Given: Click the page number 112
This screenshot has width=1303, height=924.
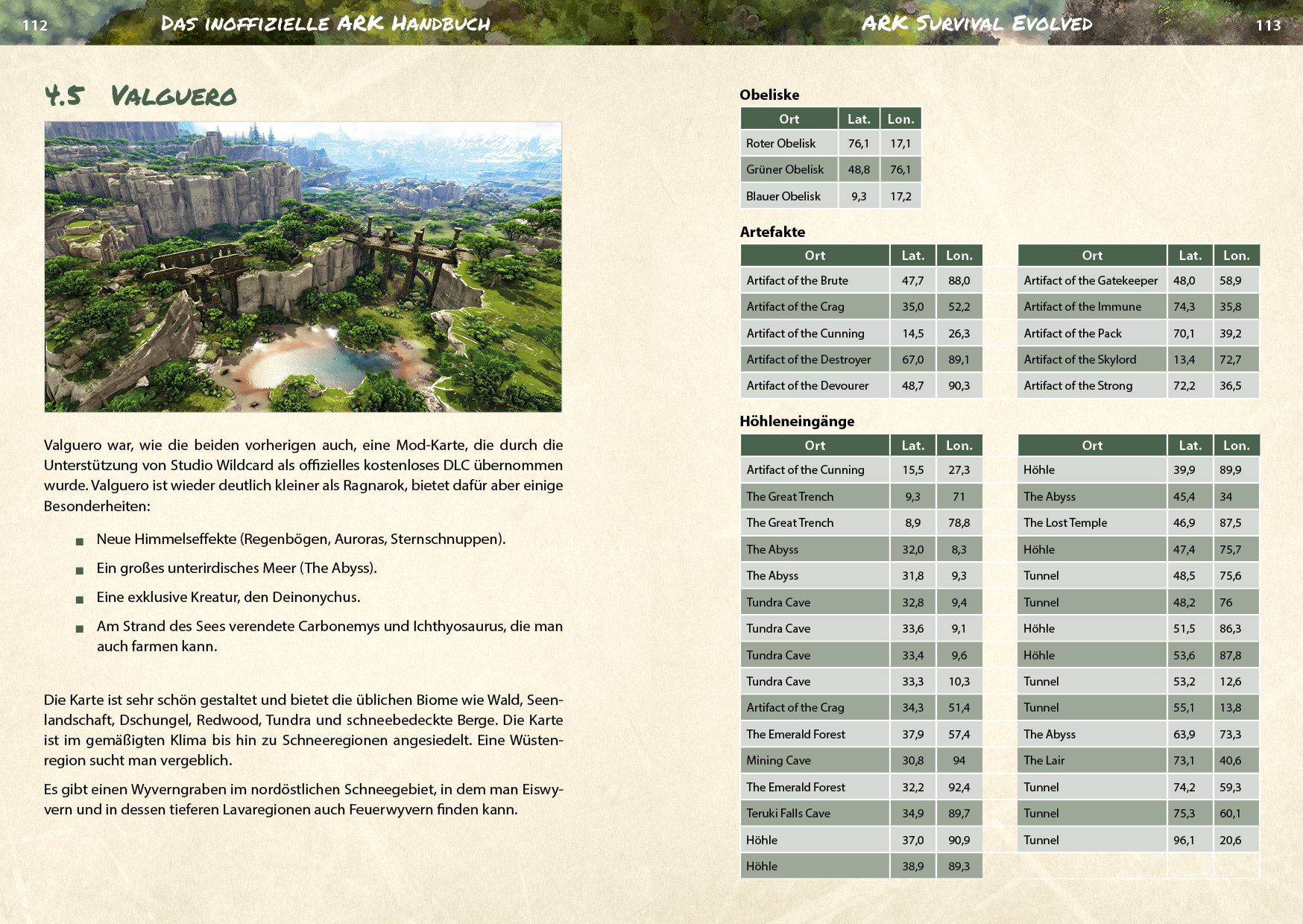Looking at the screenshot, I should pos(35,25).
